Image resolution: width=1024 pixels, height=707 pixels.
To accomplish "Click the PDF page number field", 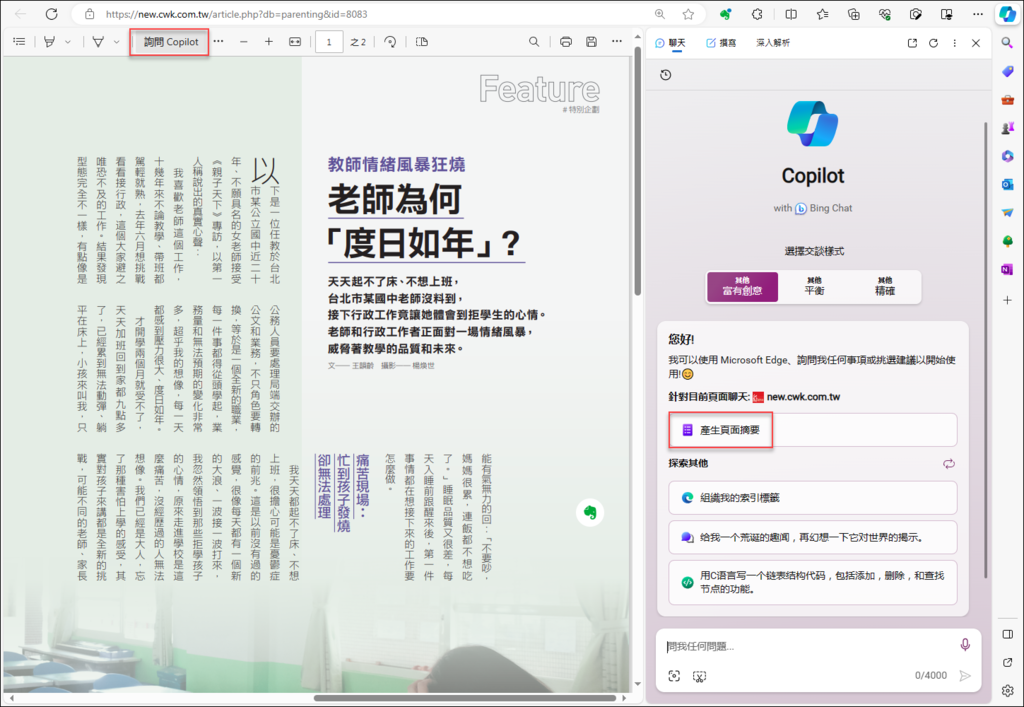I will (x=329, y=42).
